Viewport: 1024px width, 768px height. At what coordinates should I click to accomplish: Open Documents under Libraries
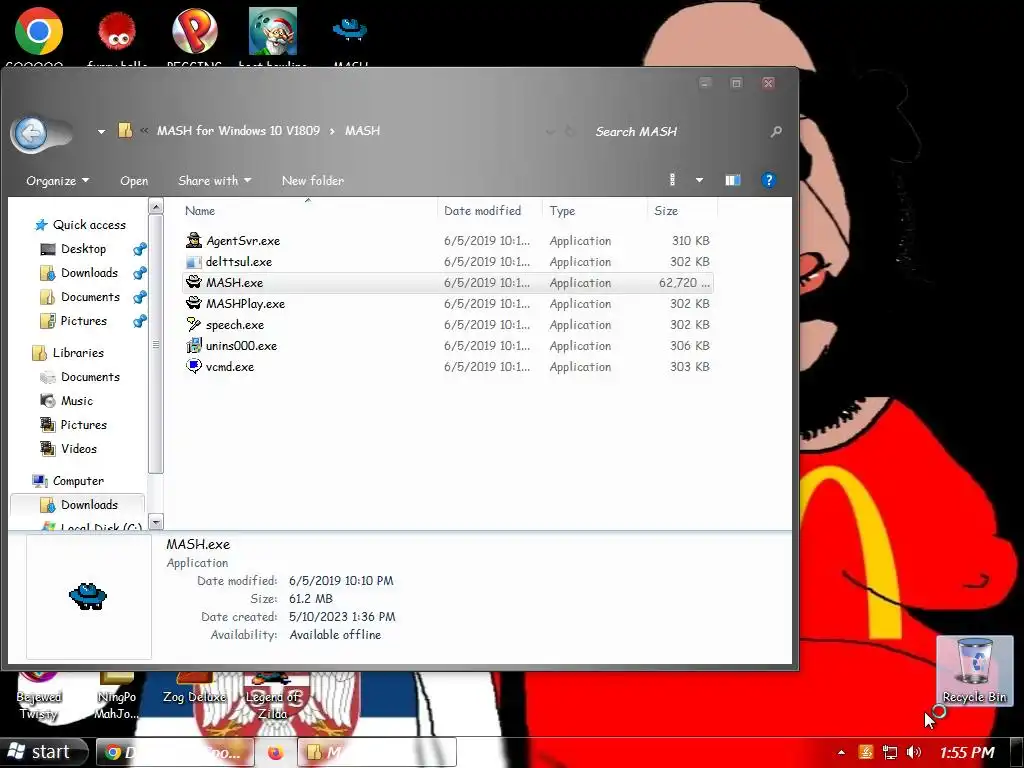click(x=90, y=377)
